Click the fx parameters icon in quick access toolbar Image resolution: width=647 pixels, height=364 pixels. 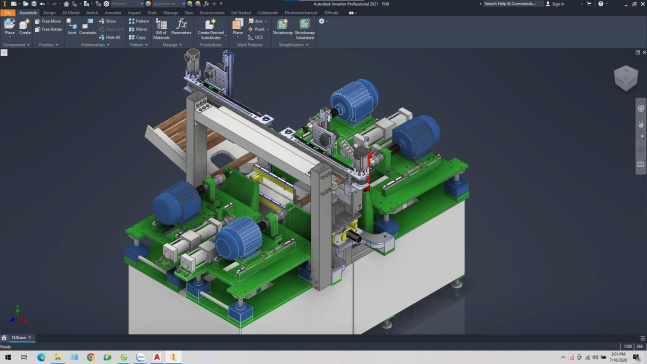click(x=206, y=4)
